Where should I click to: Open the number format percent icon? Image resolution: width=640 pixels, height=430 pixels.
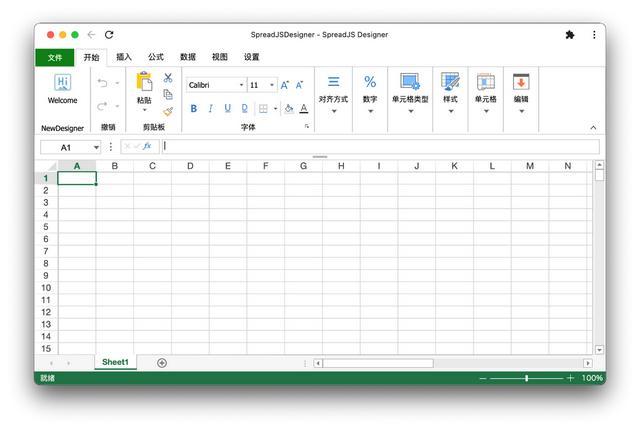coord(370,82)
